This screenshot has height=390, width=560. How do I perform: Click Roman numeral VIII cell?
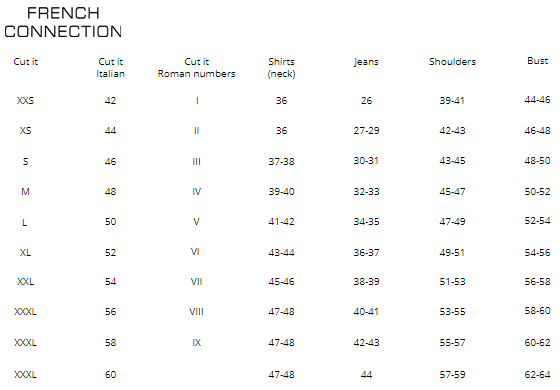(x=196, y=312)
